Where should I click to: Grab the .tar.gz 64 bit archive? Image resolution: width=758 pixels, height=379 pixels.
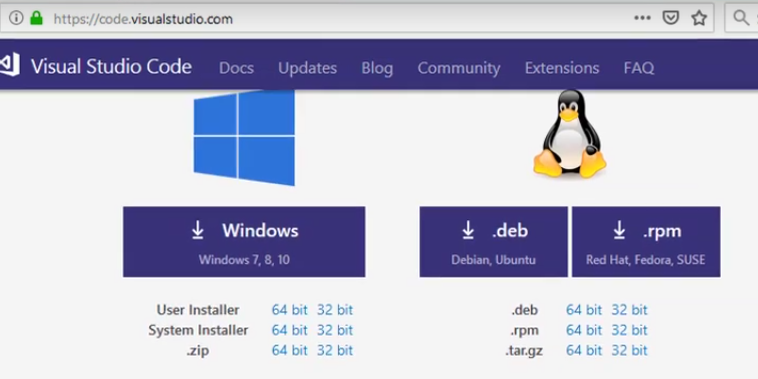584,350
